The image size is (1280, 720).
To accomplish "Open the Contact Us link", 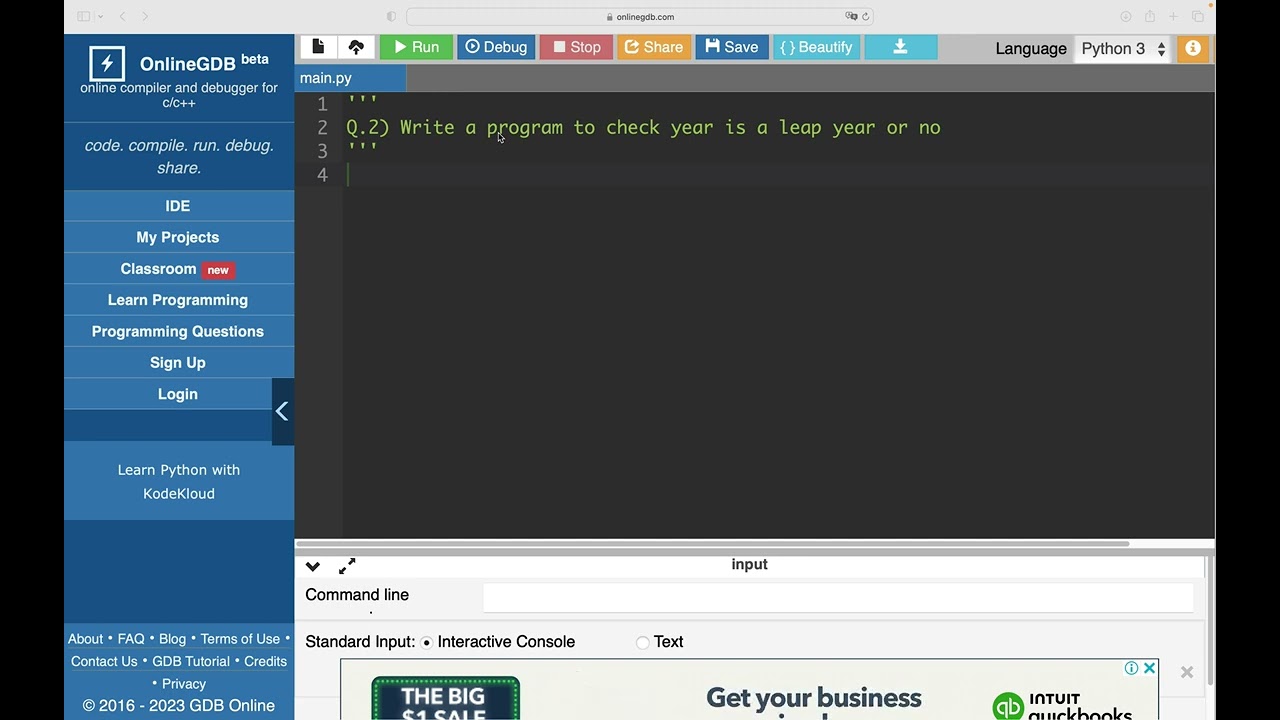I will [104, 661].
